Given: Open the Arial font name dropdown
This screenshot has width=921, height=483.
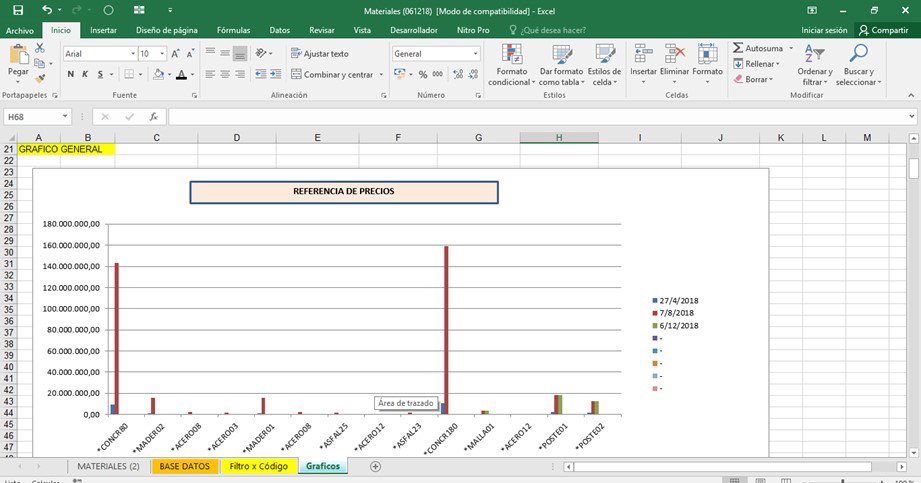Looking at the screenshot, I should tap(133, 53).
